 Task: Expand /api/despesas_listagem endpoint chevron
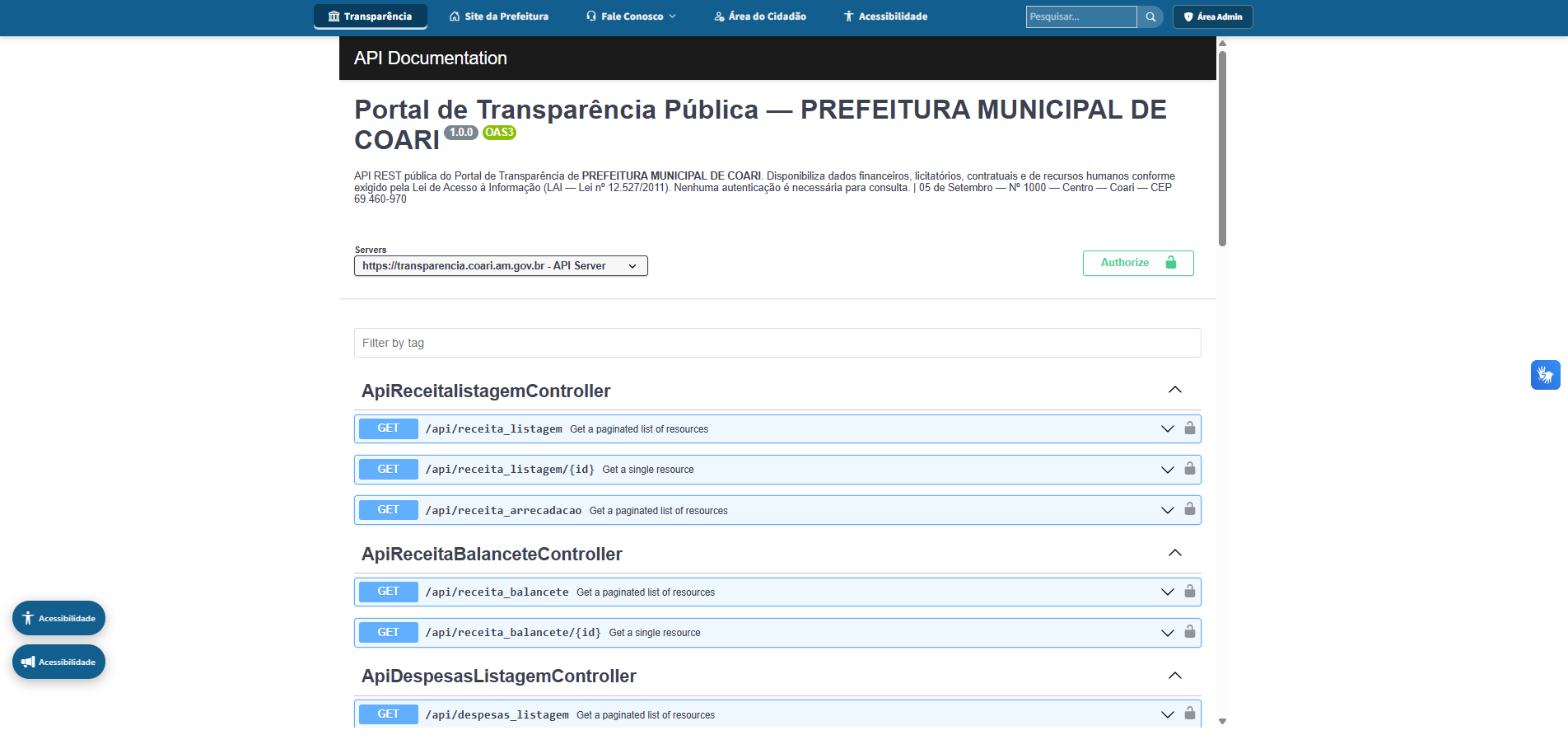pyautogui.click(x=1167, y=714)
